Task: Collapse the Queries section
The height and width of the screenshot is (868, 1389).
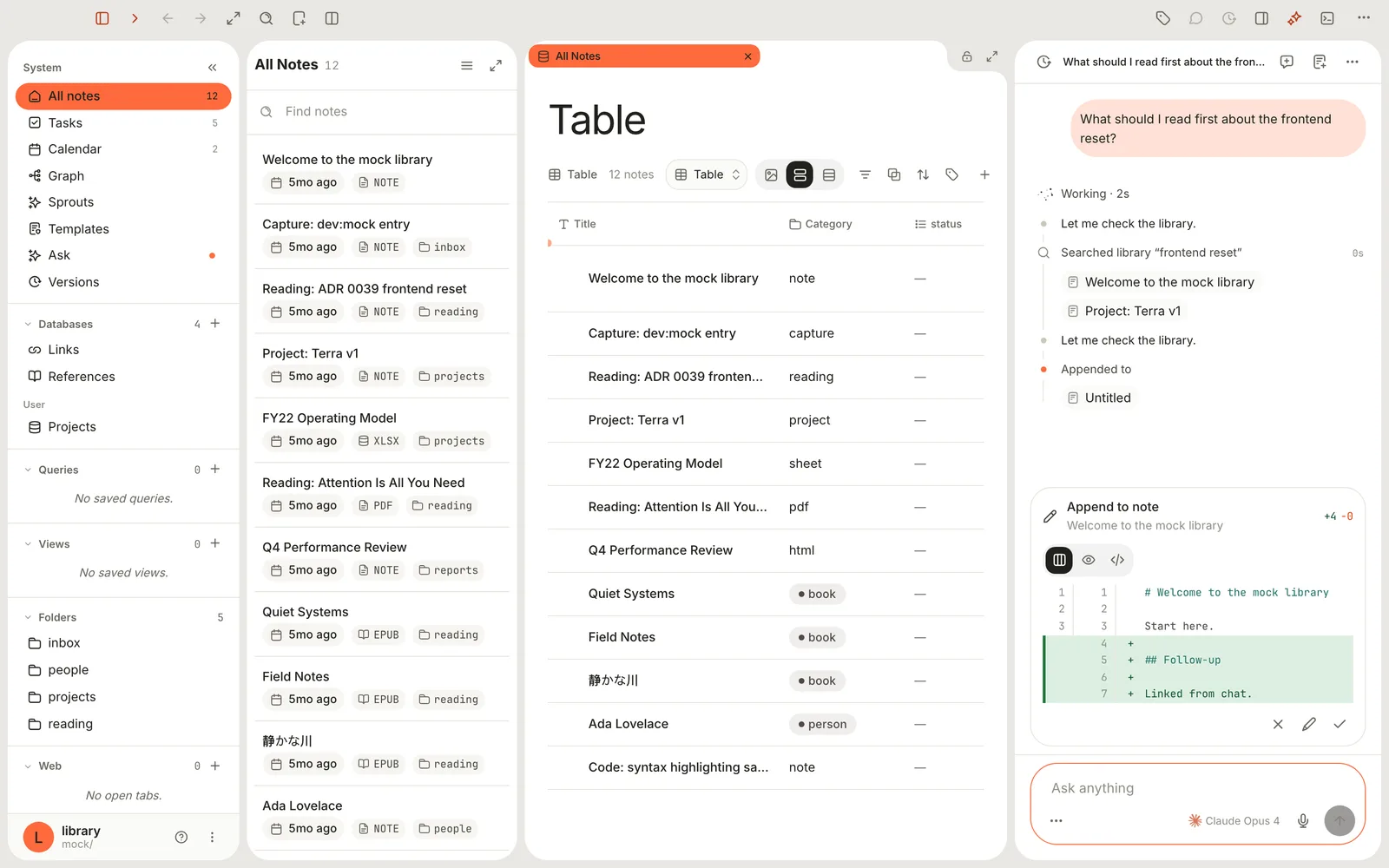Action: tap(28, 470)
